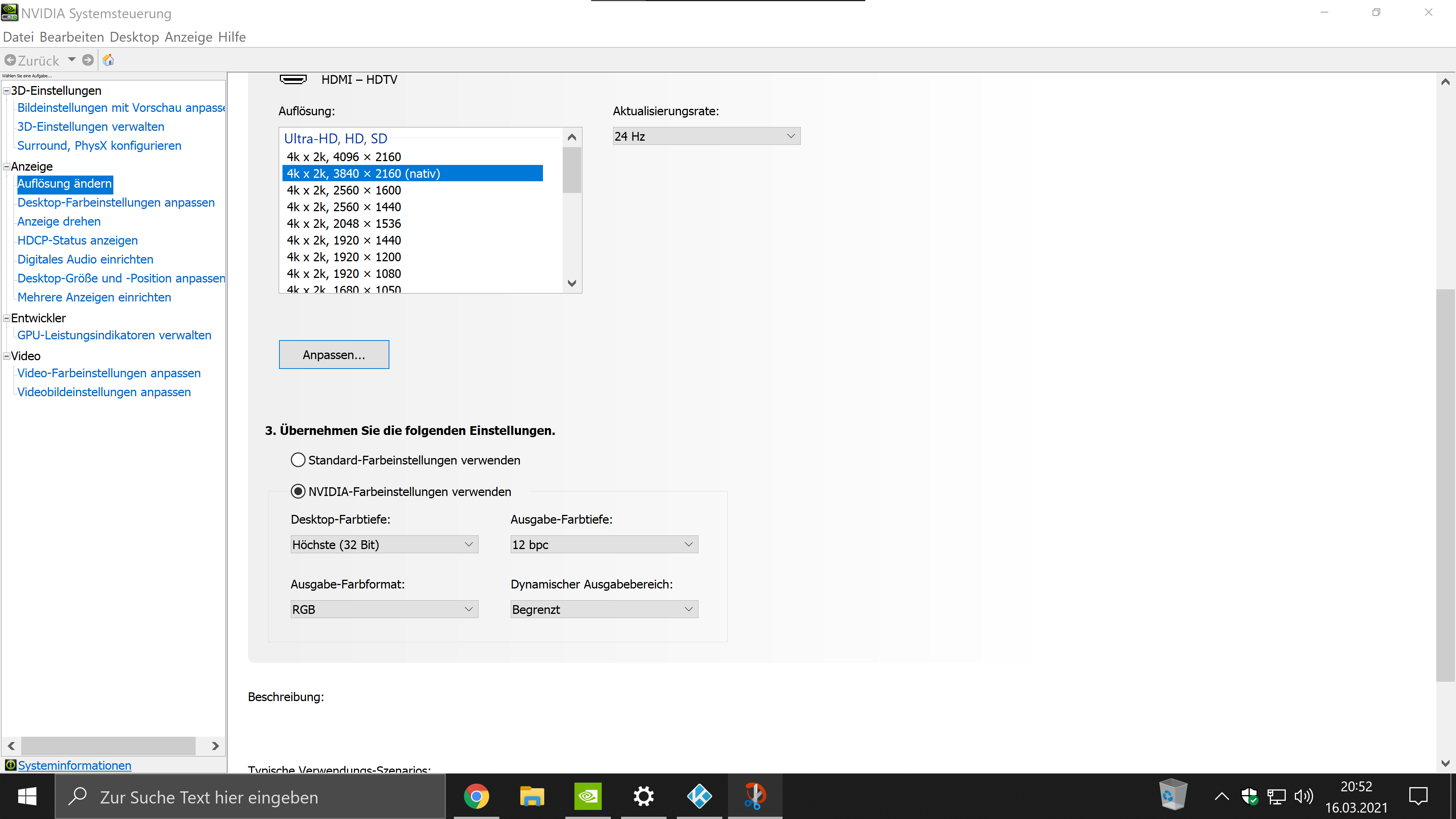The image size is (1456, 819).
Task: Click the NVIDIA icon in the taskbar
Action: point(588,796)
